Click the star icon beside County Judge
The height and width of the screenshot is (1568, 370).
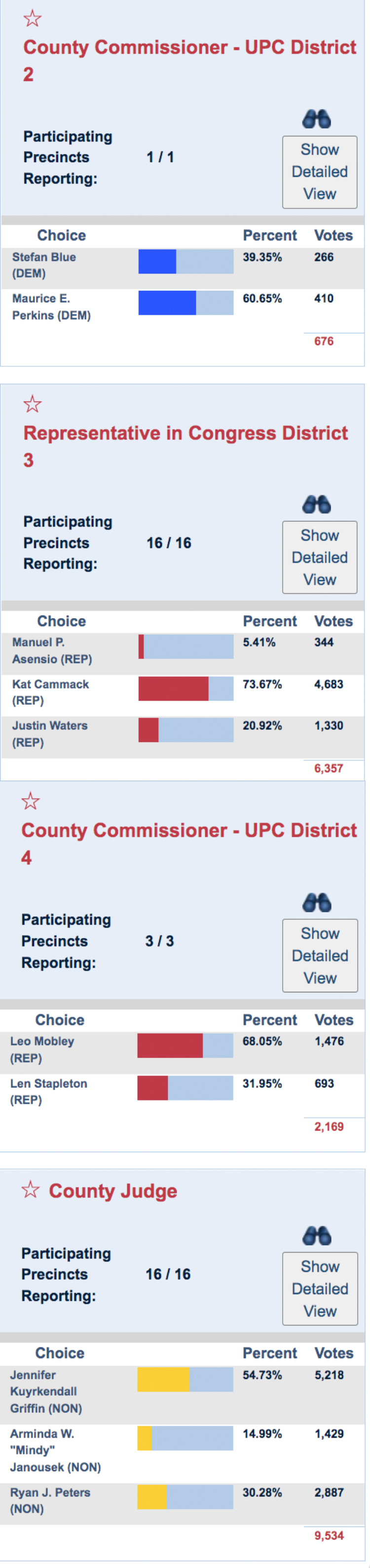[x=31, y=1189]
